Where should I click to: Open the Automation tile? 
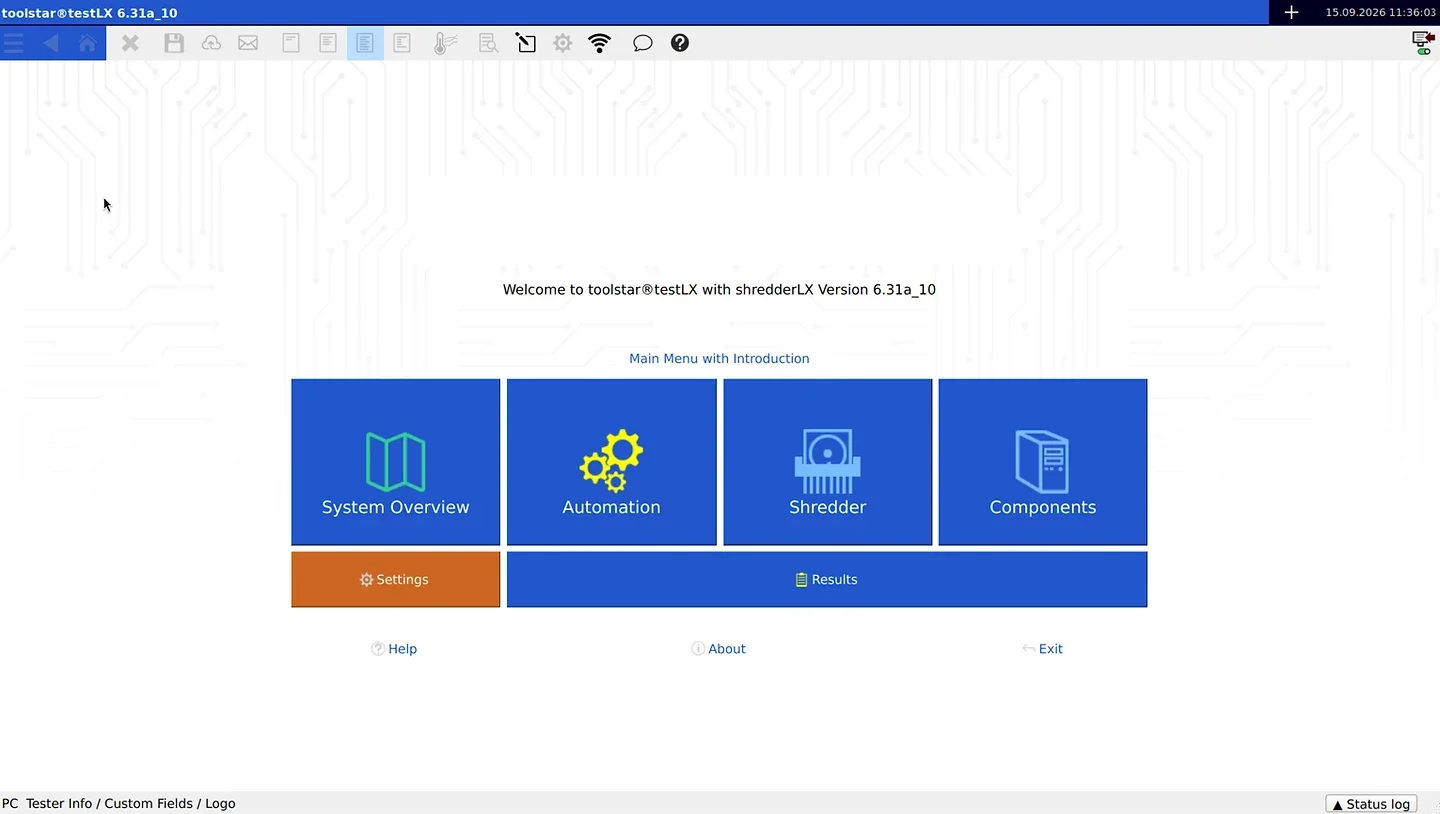[612, 462]
